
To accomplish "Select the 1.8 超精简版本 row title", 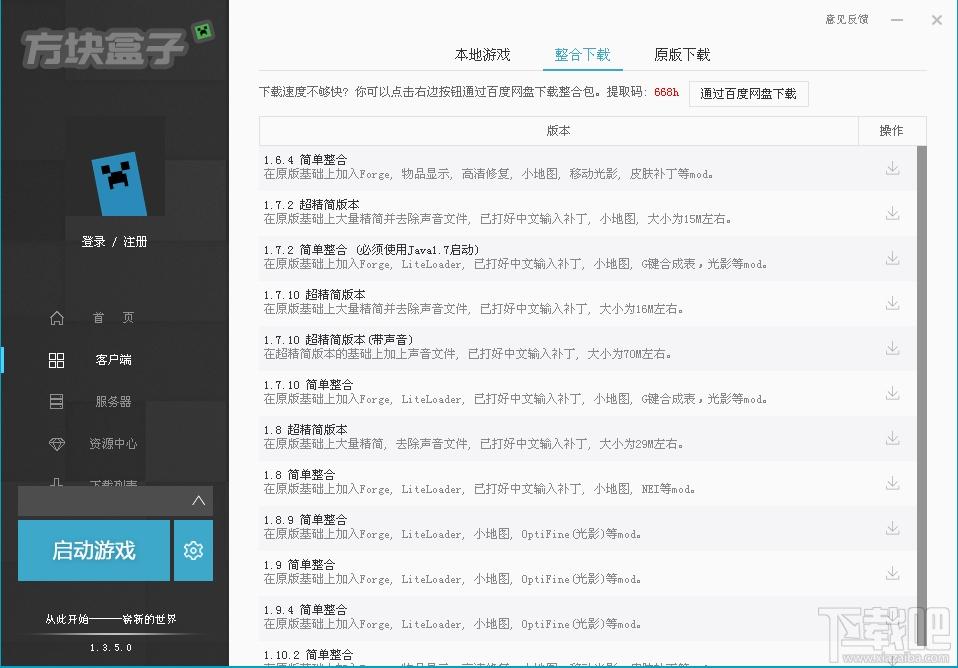I will click(305, 430).
